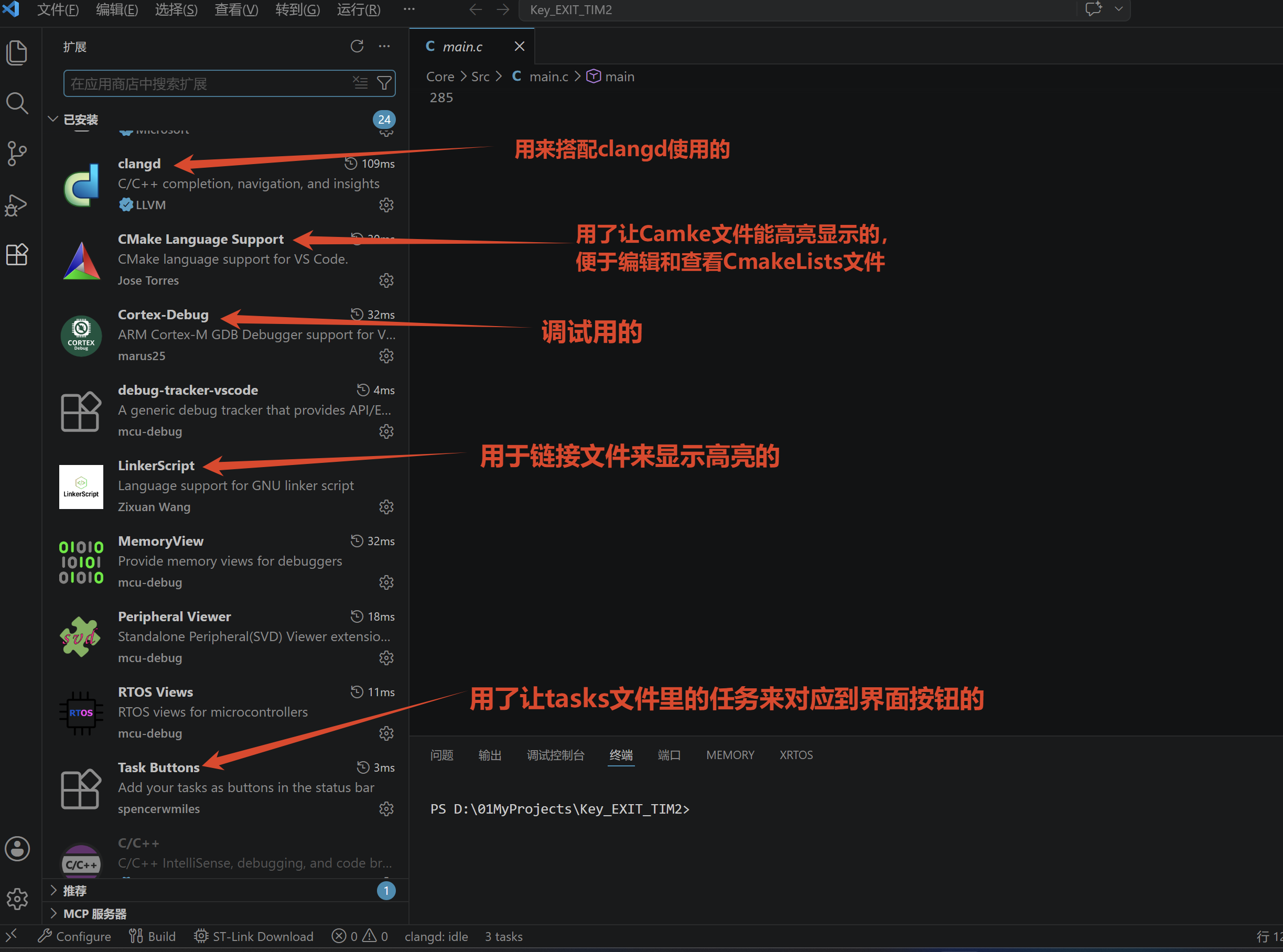The image size is (1283, 952).
Task: Open the CMake Language Support entry
Action: point(226,259)
